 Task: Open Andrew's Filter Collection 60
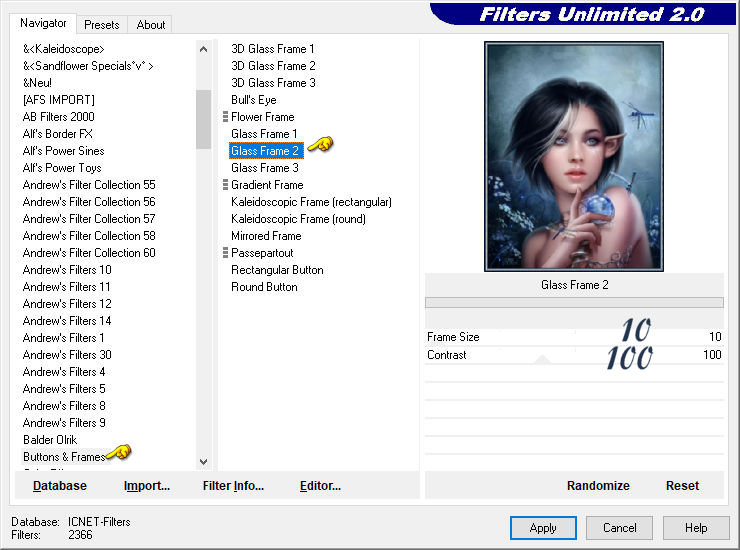89,253
